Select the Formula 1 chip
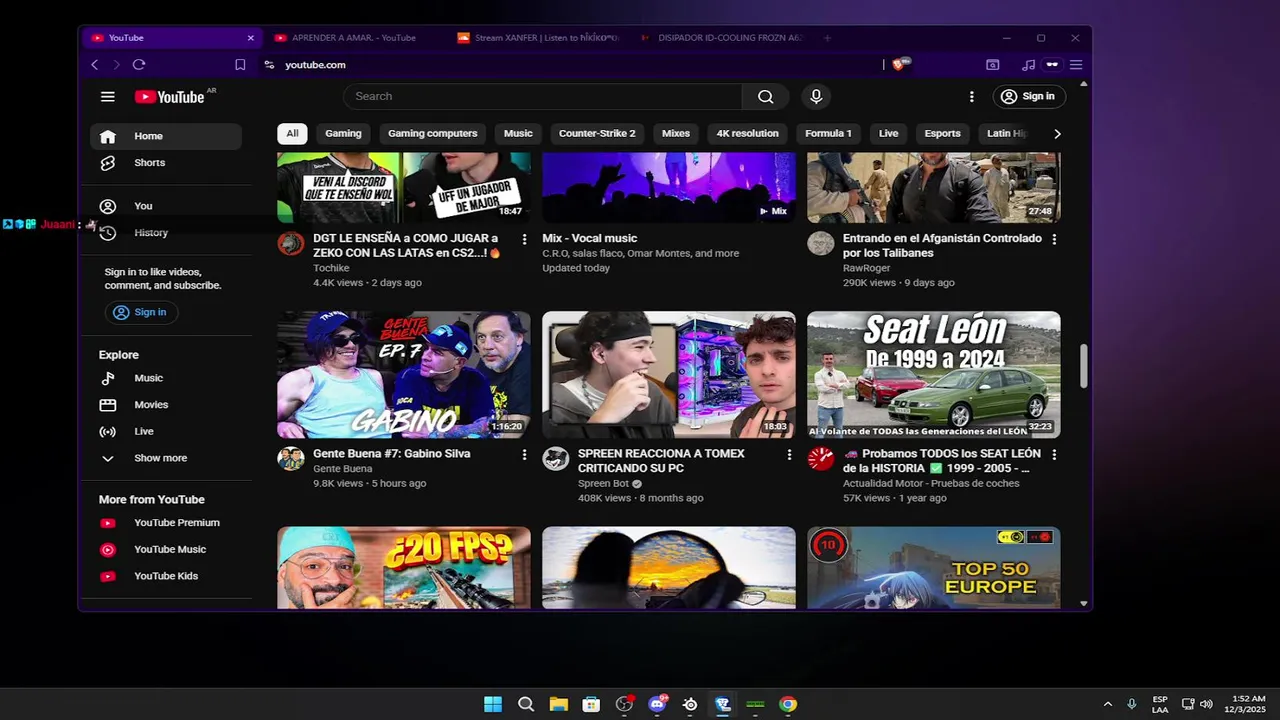1280x720 pixels. coord(828,134)
